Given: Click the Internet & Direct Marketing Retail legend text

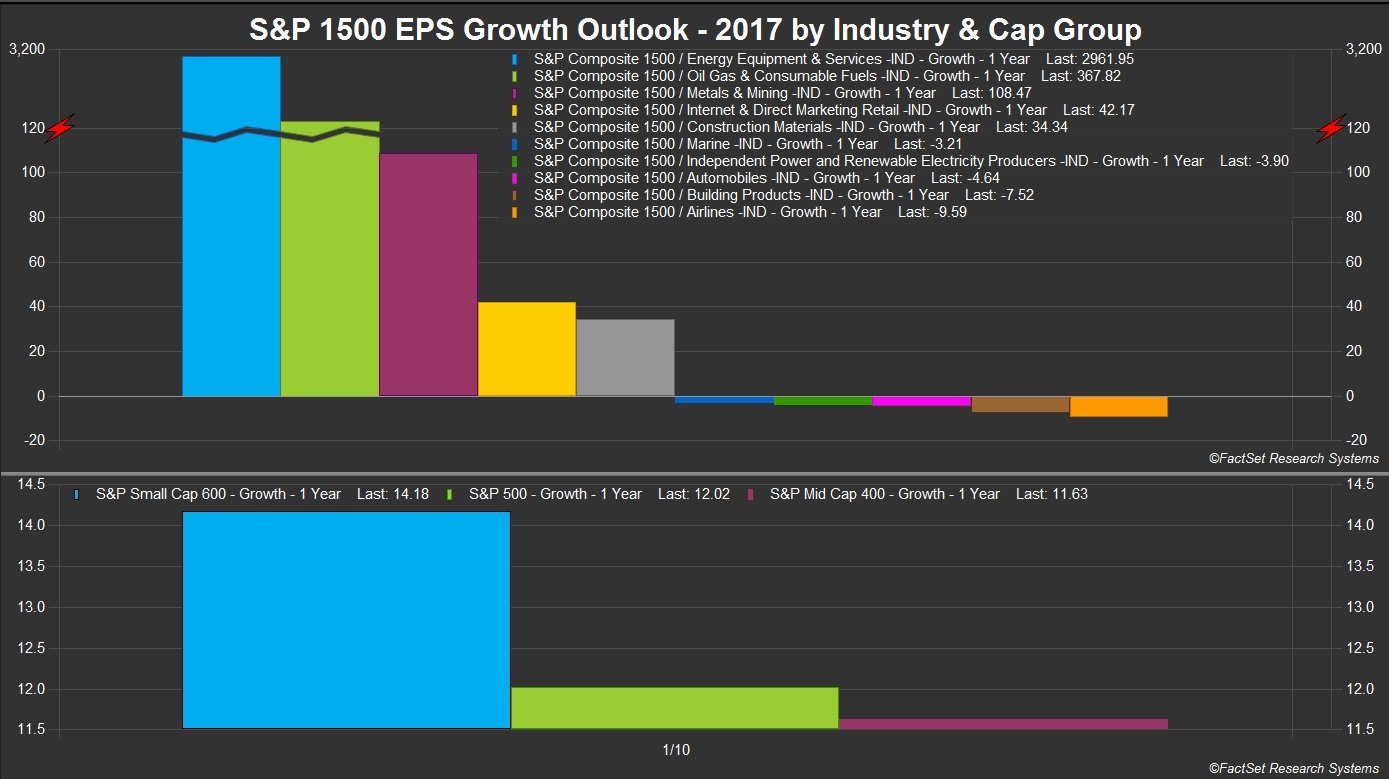Looking at the screenshot, I should tap(835, 110).
